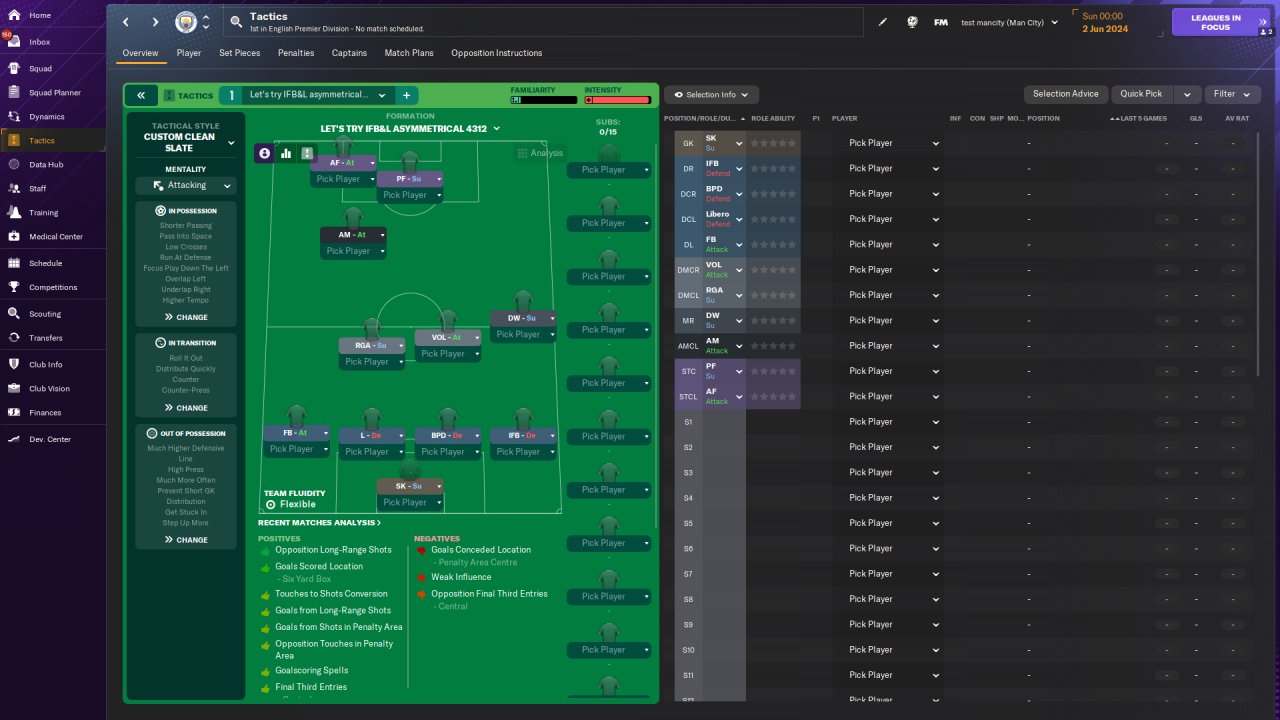Open Transfers in sidebar
This screenshot has width=1280, height=720.
pyautogui.click(x=46, y=338)
